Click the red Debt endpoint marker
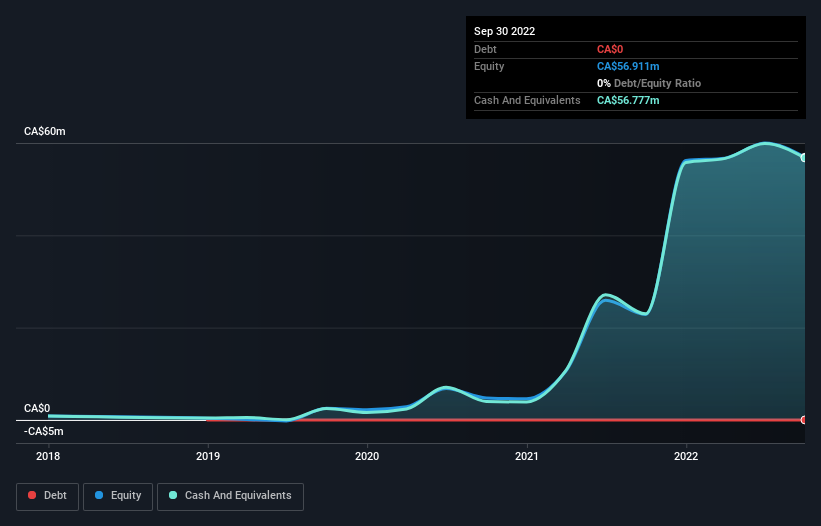 coord(804,420)
